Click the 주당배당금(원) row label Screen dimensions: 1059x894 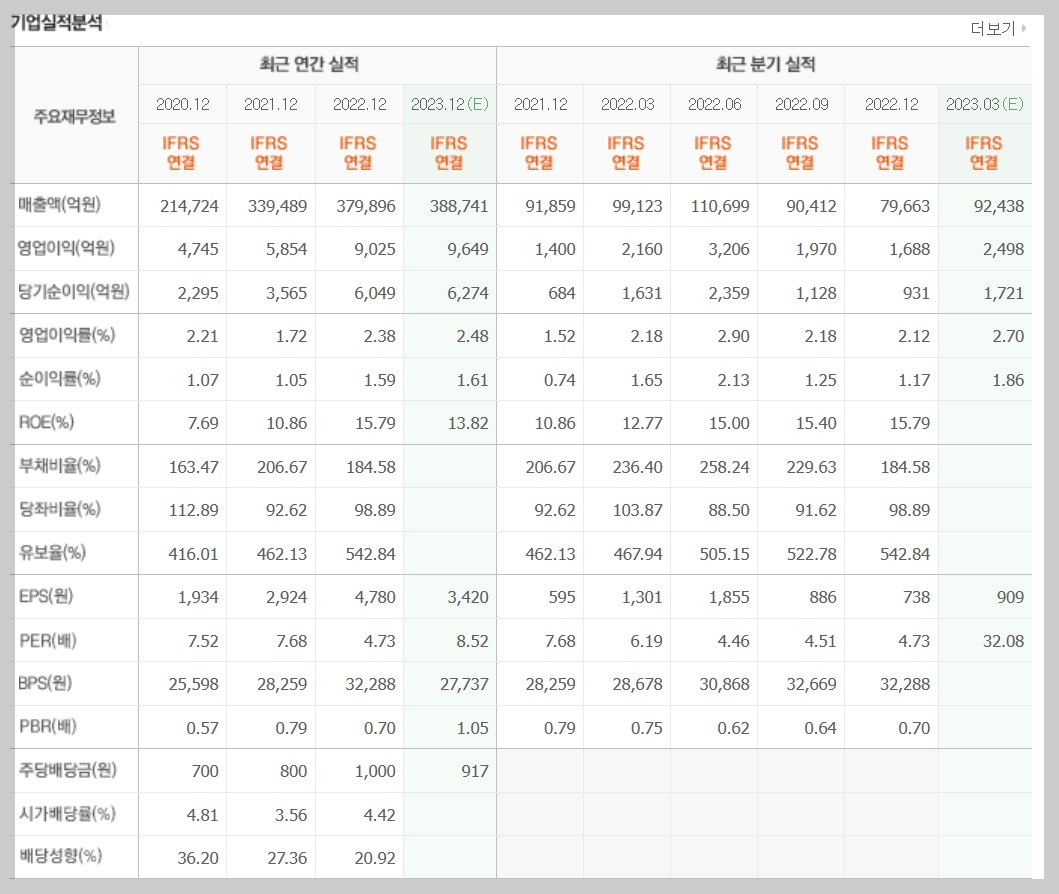pyautogui.click(x=68, y=770)
